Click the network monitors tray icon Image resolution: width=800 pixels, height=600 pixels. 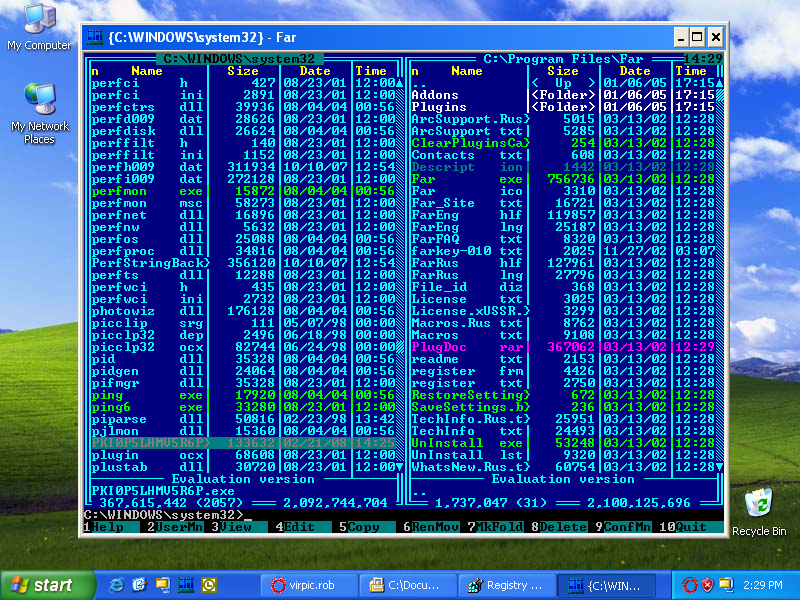pos(726,585)
